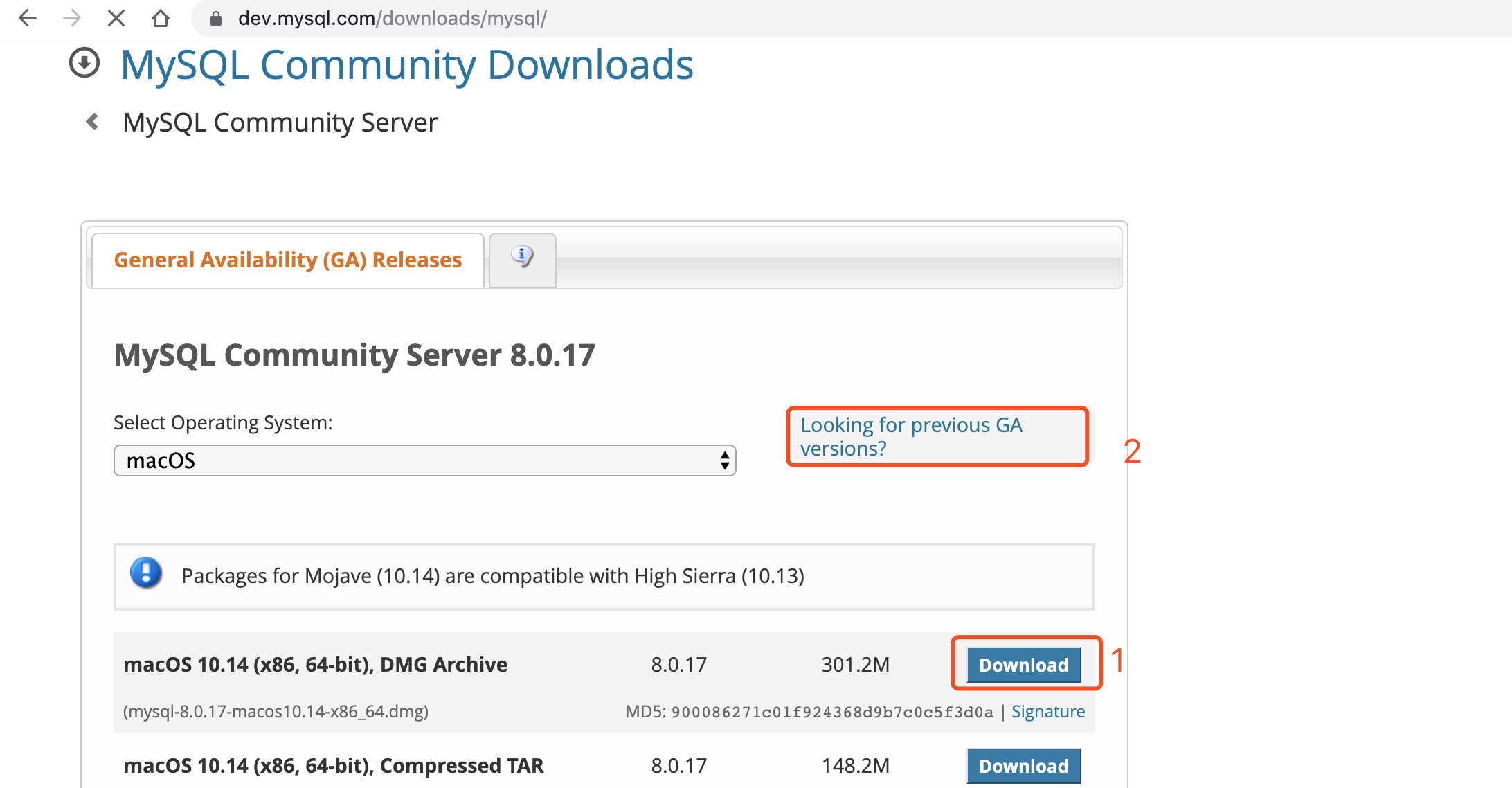Download the macOS DMG Archive package

click(1024, 665)
